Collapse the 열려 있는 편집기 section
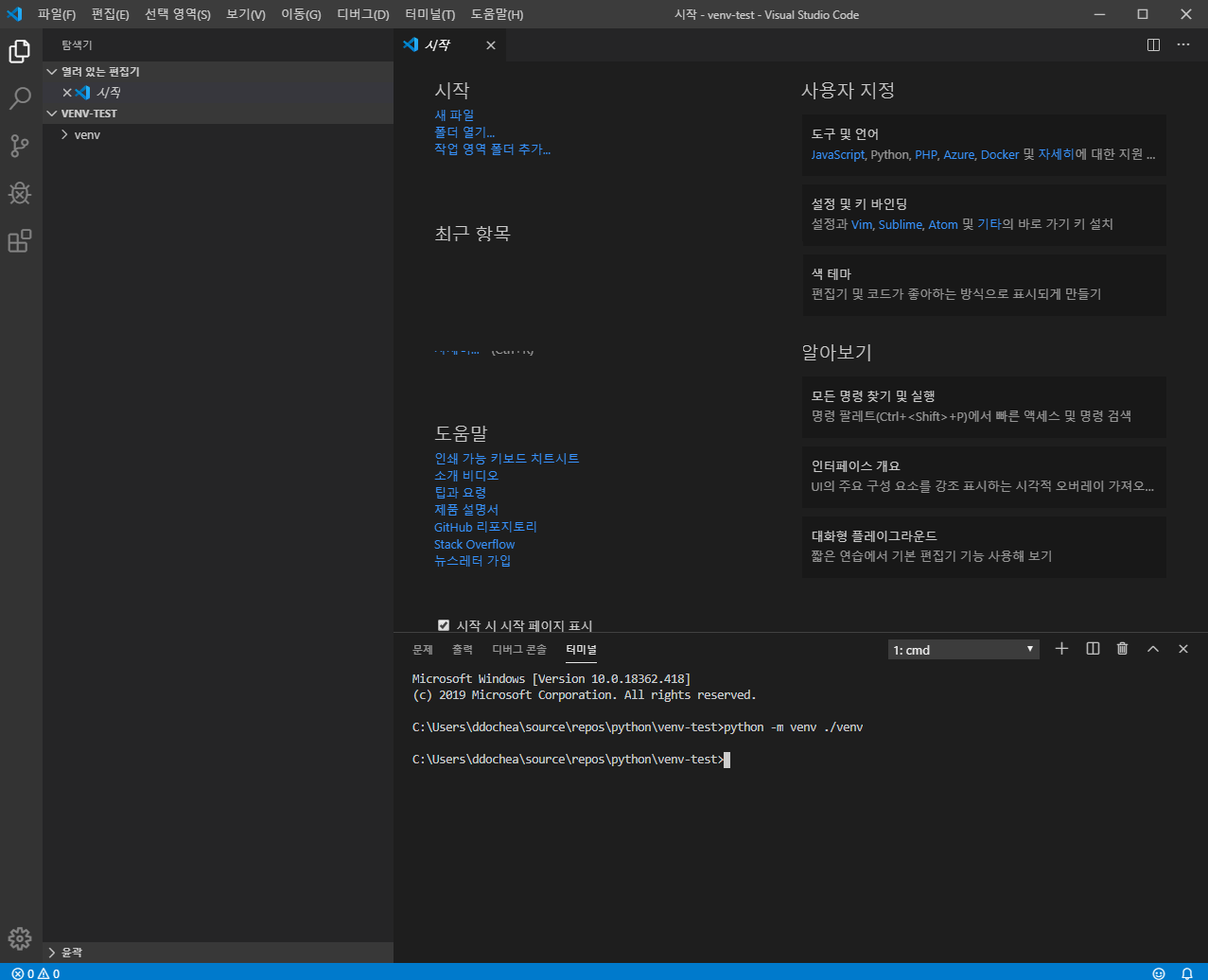This screenshot has width=1208, height=980. (x=219, y=72)
